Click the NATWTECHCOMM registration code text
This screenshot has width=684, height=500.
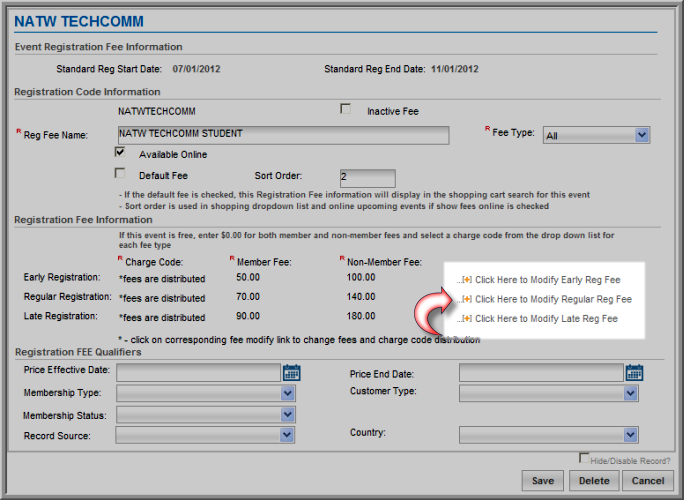pos(157,111)
